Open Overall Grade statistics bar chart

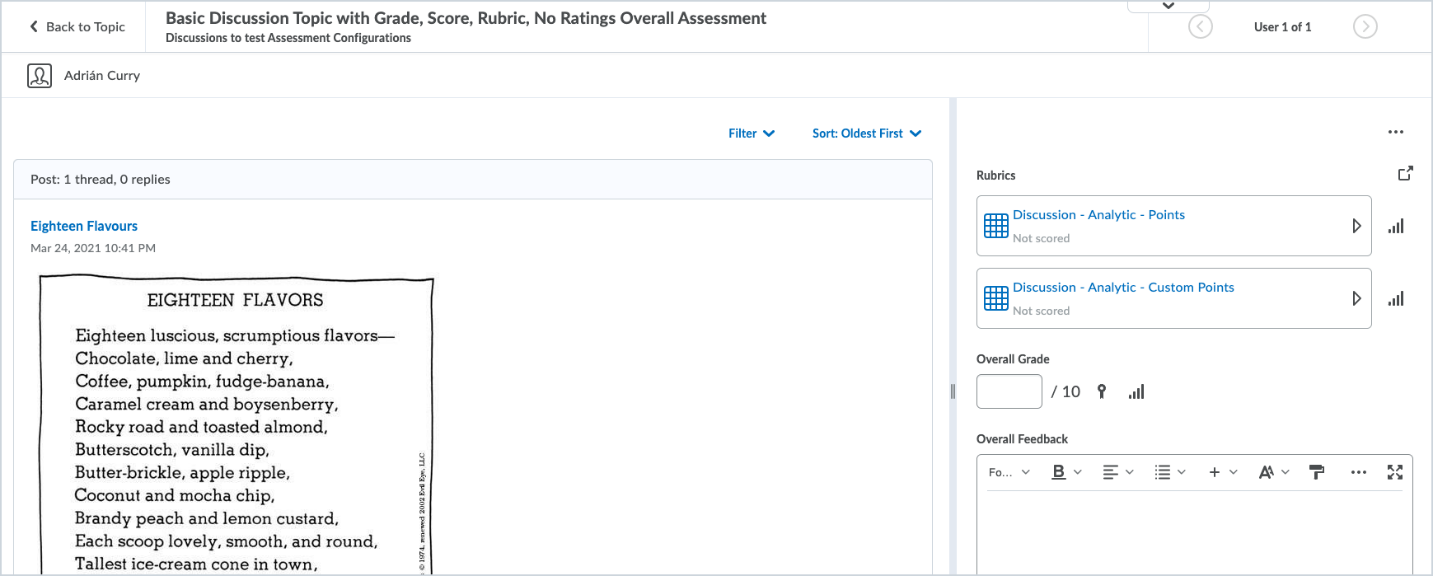[1136, 391]
